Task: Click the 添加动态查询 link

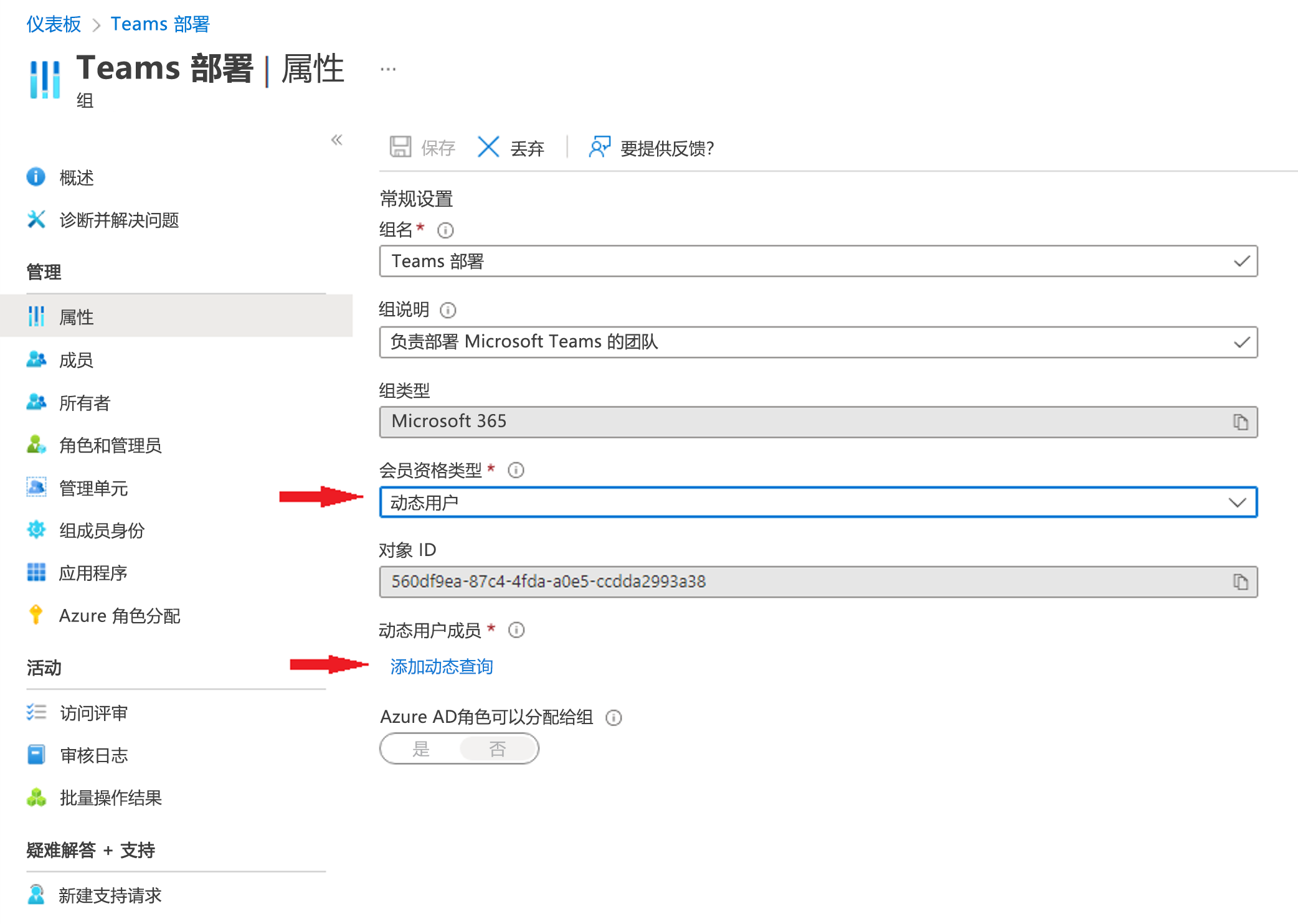Action: click(442, 667)
